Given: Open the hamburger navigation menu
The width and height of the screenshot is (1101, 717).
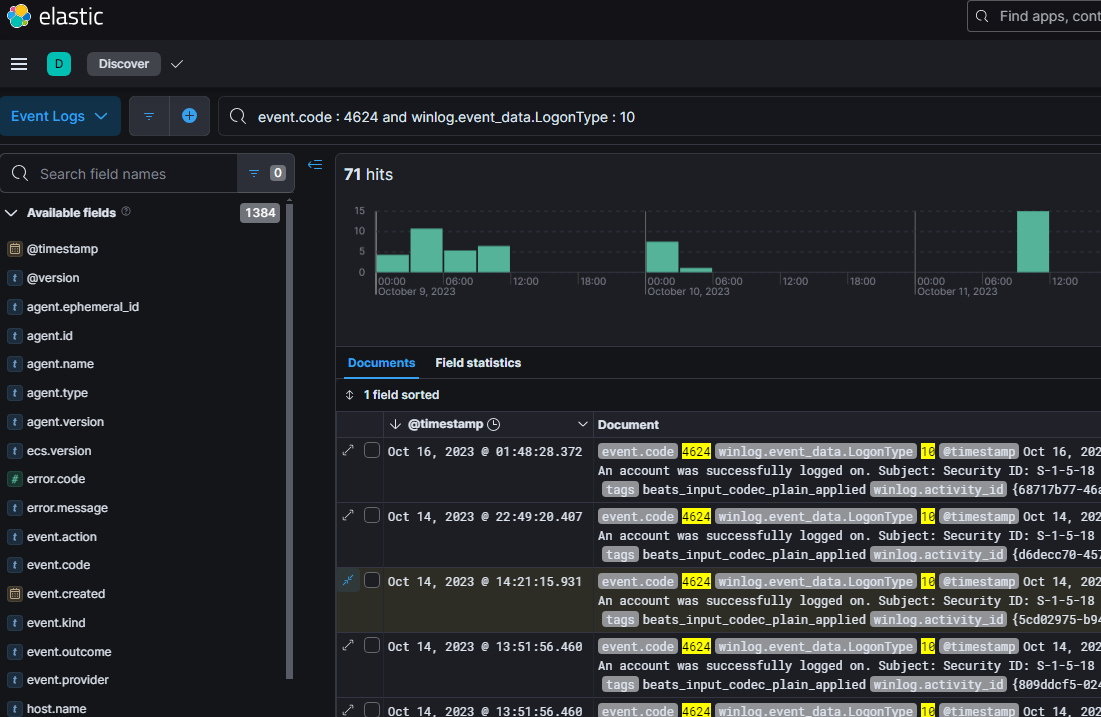Looking at the screenshot, I should 18,64.
